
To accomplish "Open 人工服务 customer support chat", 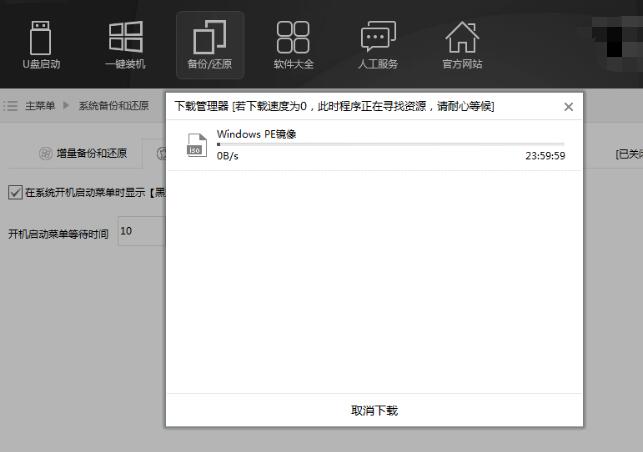I will pos(378,45).
